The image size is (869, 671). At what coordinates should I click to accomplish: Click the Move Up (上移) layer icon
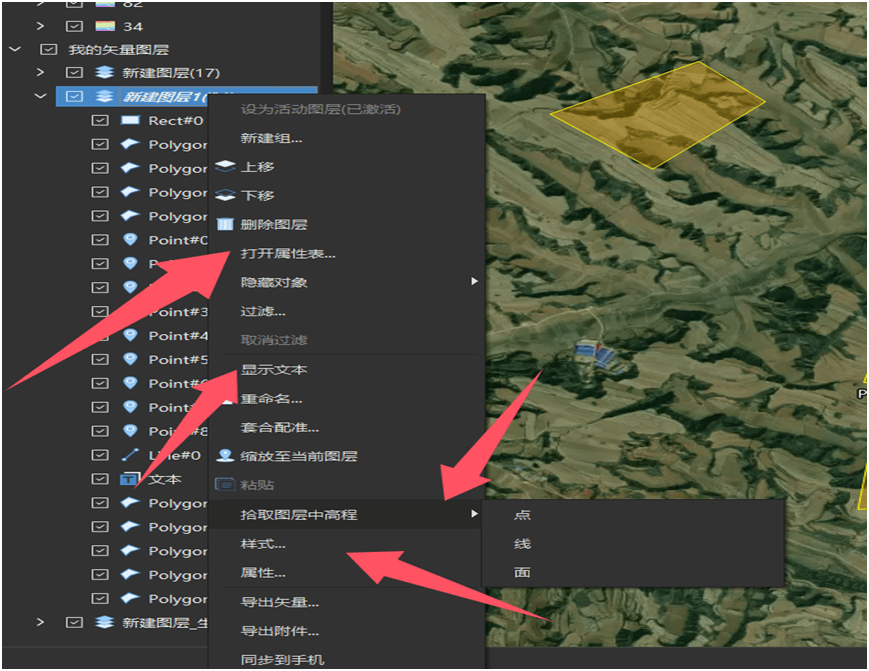pos(225,166)
